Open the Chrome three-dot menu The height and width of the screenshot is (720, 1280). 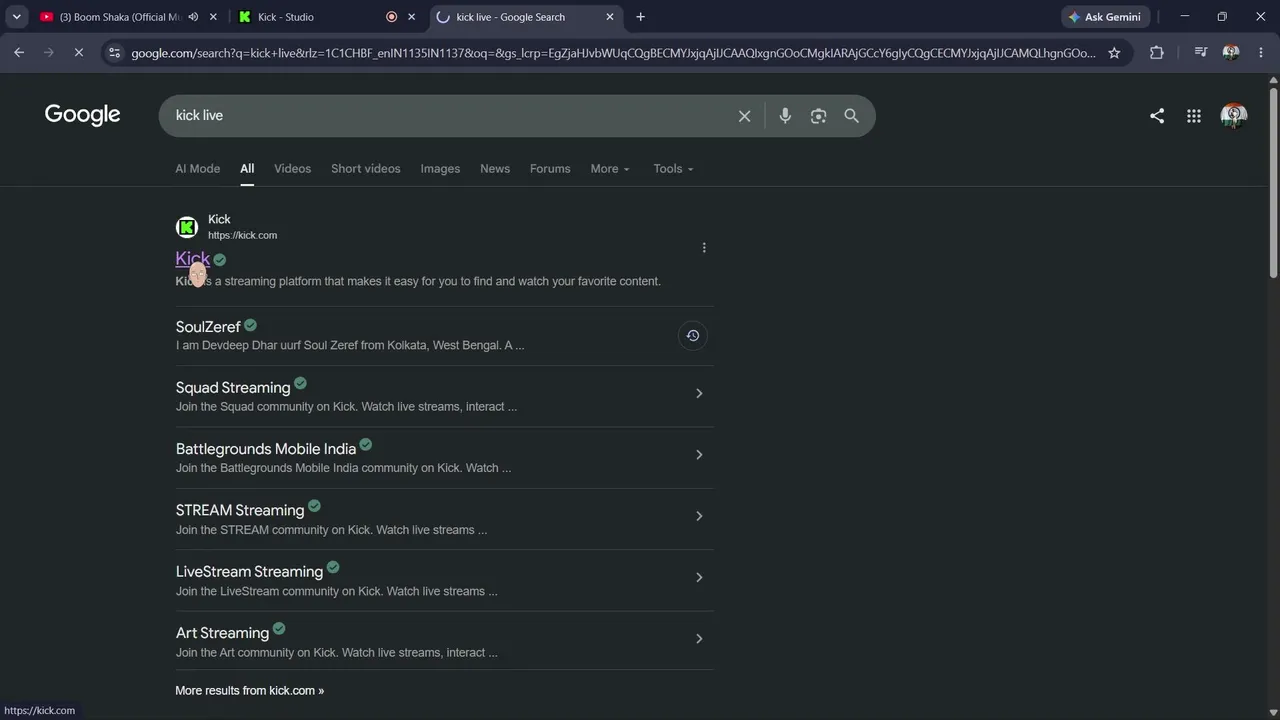[1260, 53]
